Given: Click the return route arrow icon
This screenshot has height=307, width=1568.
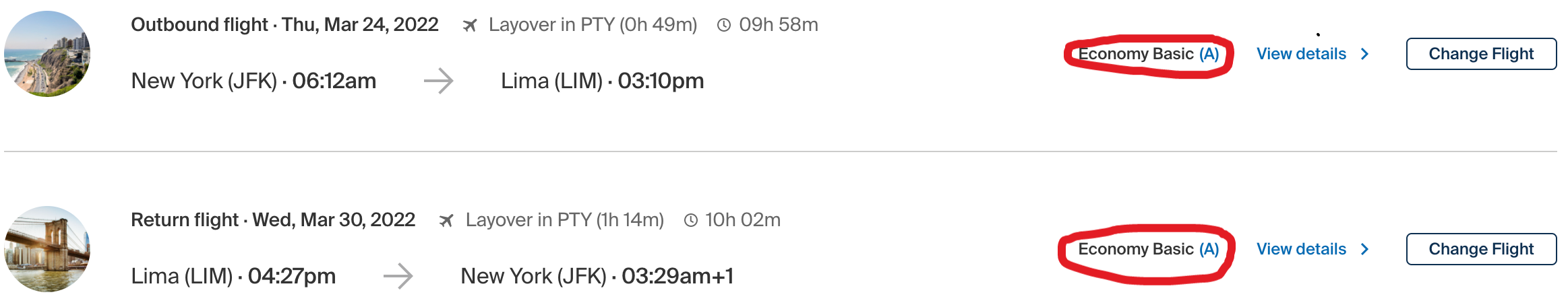Looking at the screenshot, I should click(x=398, y=276).
